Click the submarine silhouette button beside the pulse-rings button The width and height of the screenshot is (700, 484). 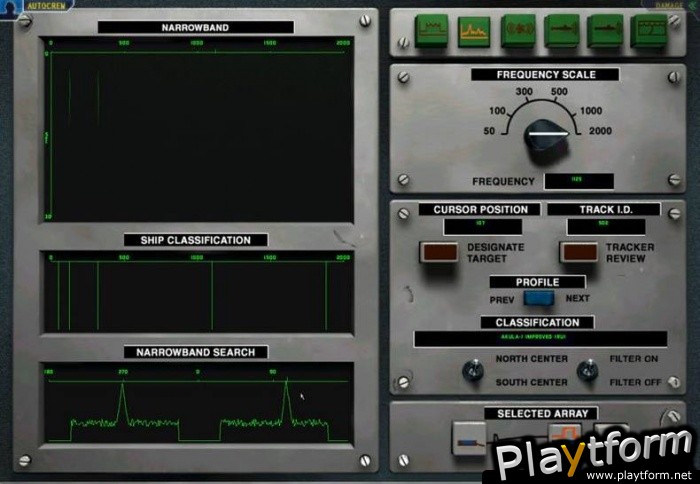562,30
